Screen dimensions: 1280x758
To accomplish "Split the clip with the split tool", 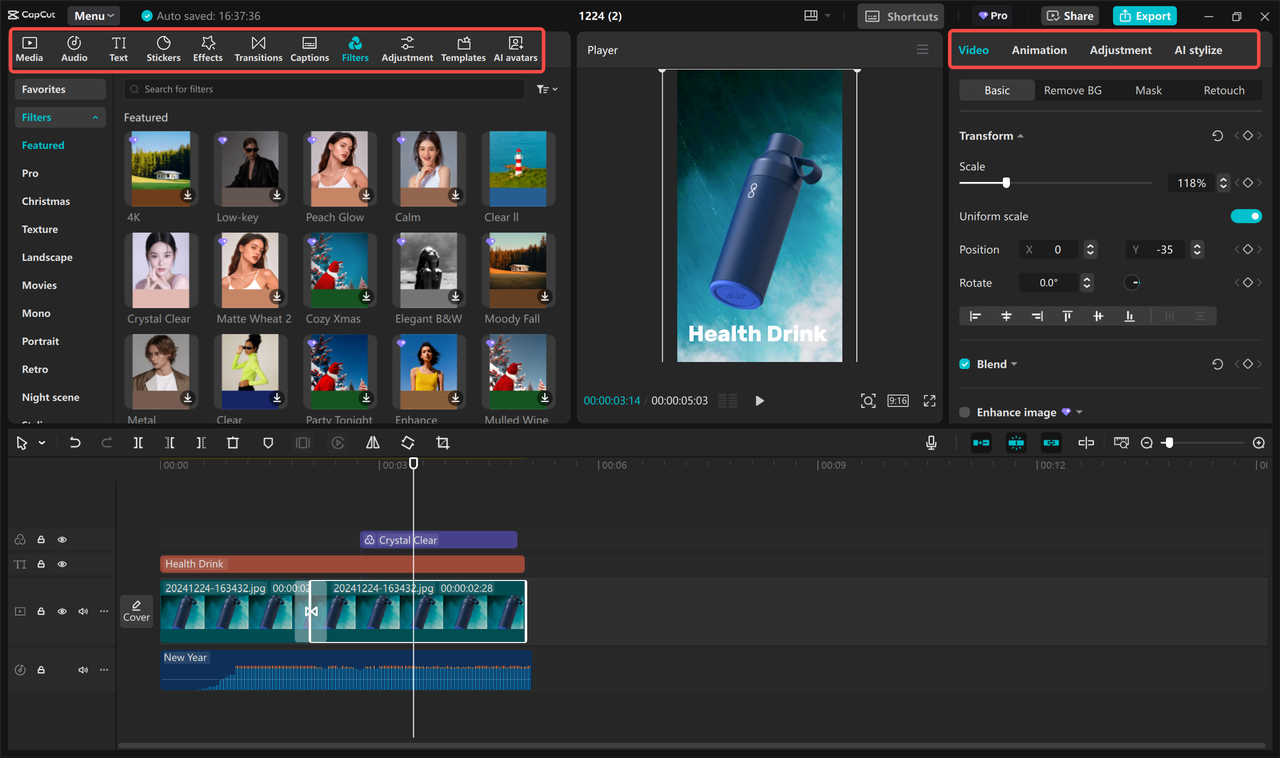I will [x=138, y=442].
